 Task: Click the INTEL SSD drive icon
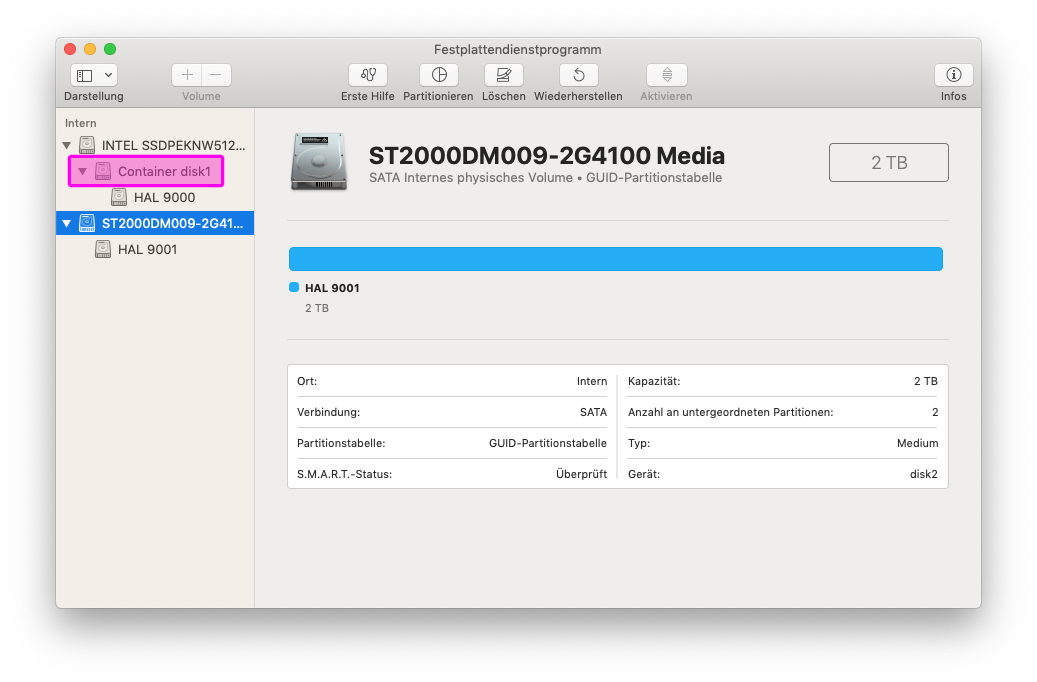87,145
